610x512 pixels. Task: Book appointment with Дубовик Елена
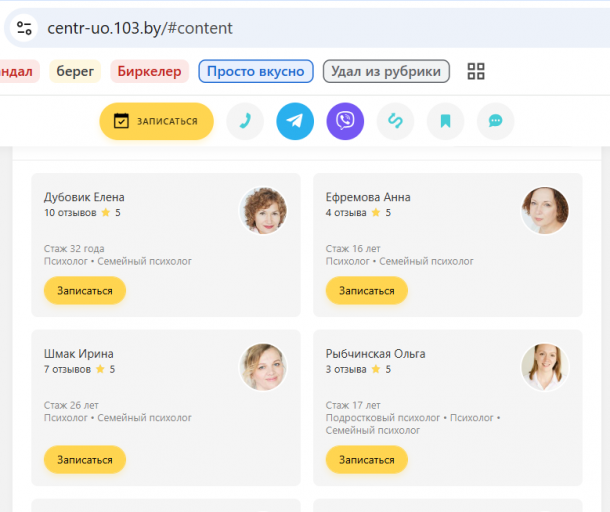click(x=85, y=291)
